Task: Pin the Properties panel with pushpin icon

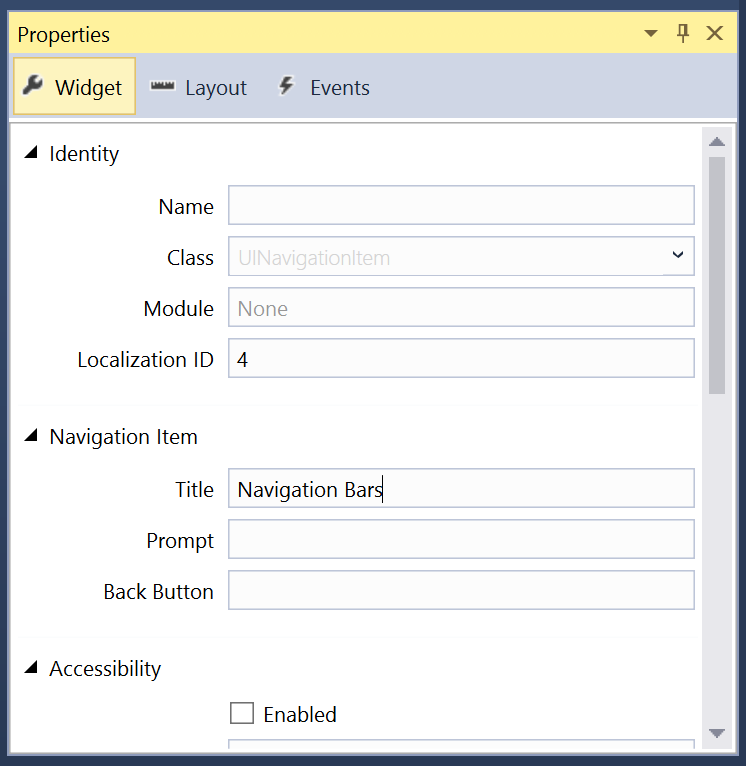Action: (x=683, y=34)
